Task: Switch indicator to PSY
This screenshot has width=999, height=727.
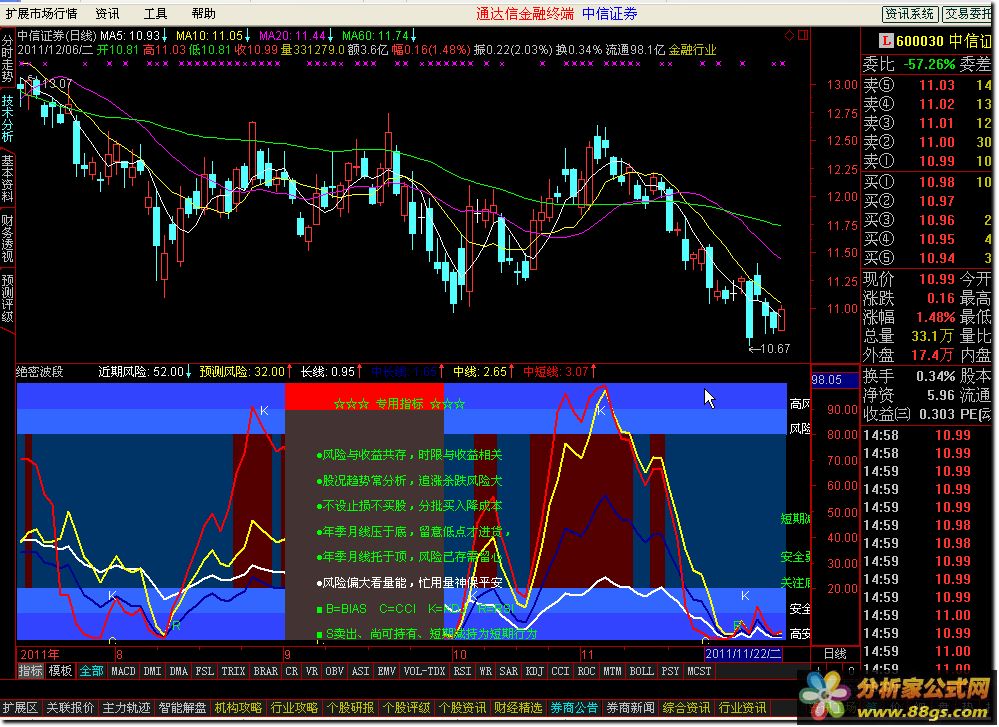Action: [x=670, y=671]
